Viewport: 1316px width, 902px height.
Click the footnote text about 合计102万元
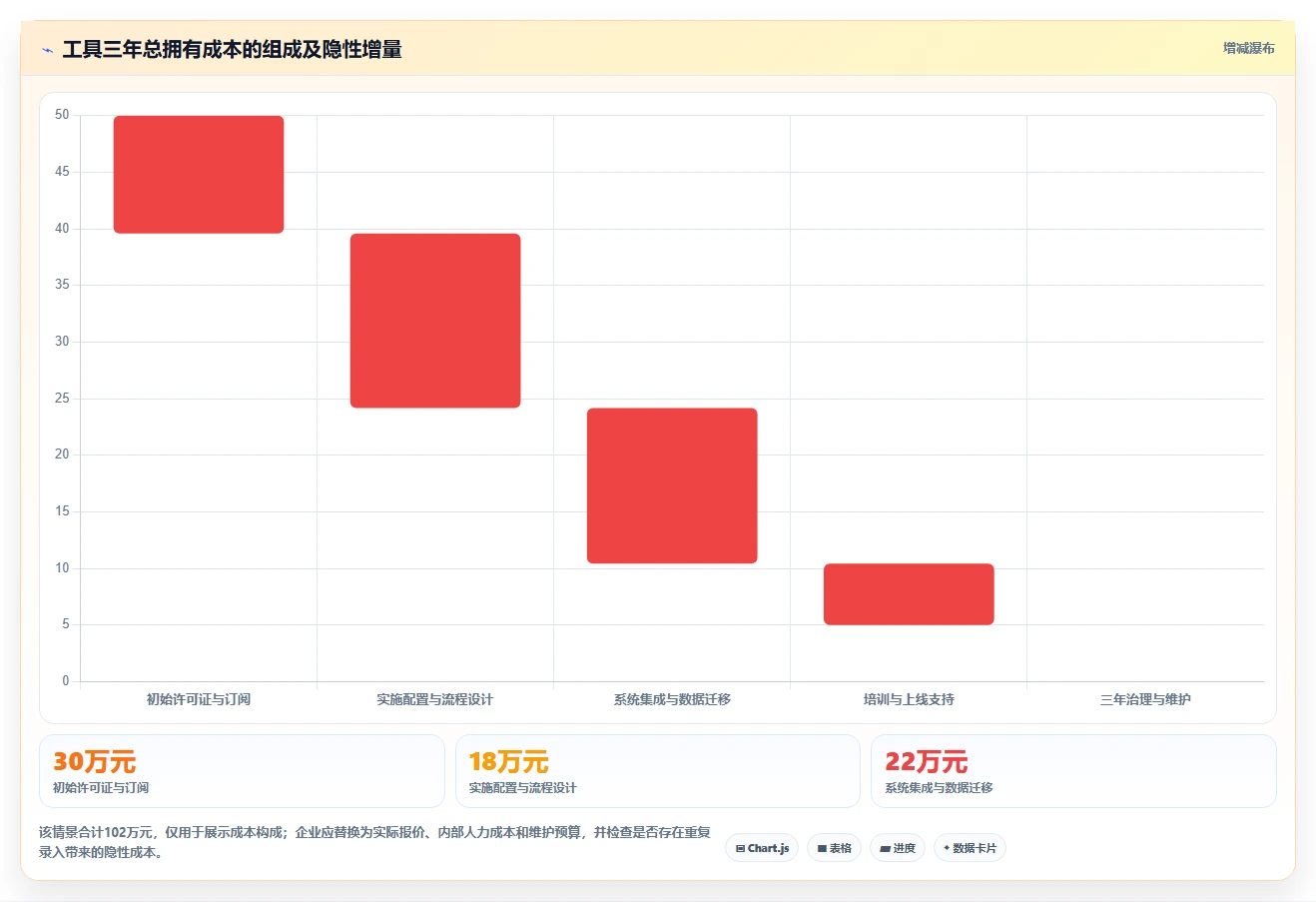point(374,842)
